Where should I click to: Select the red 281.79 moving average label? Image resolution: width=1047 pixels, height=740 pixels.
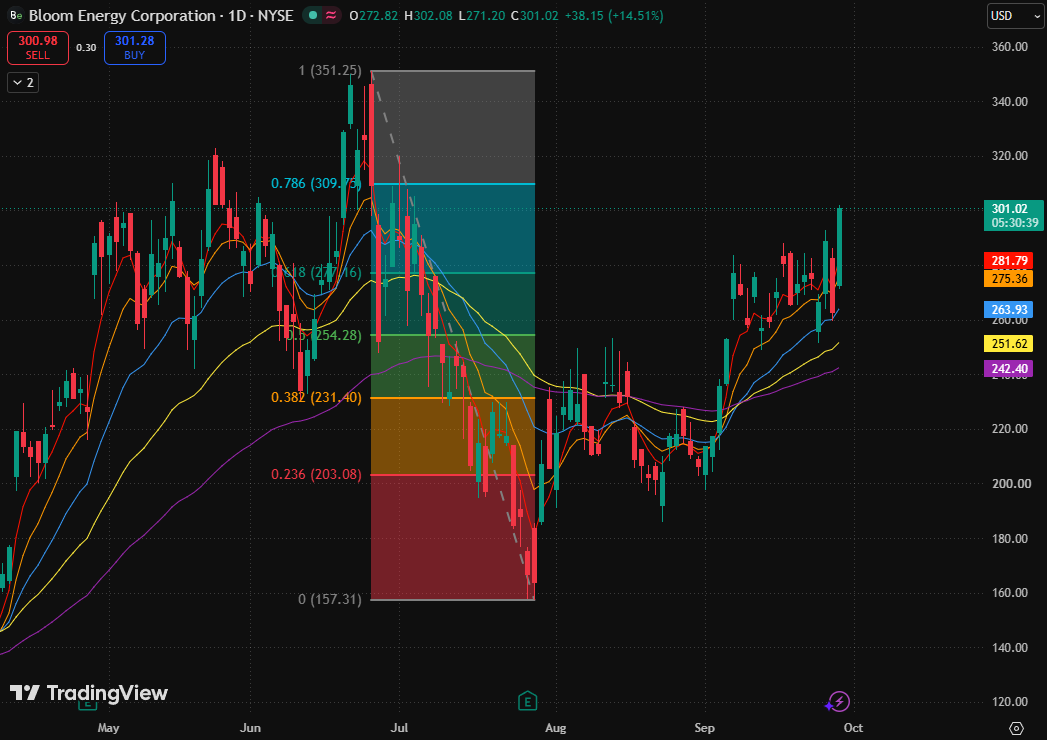[1009, 260]
